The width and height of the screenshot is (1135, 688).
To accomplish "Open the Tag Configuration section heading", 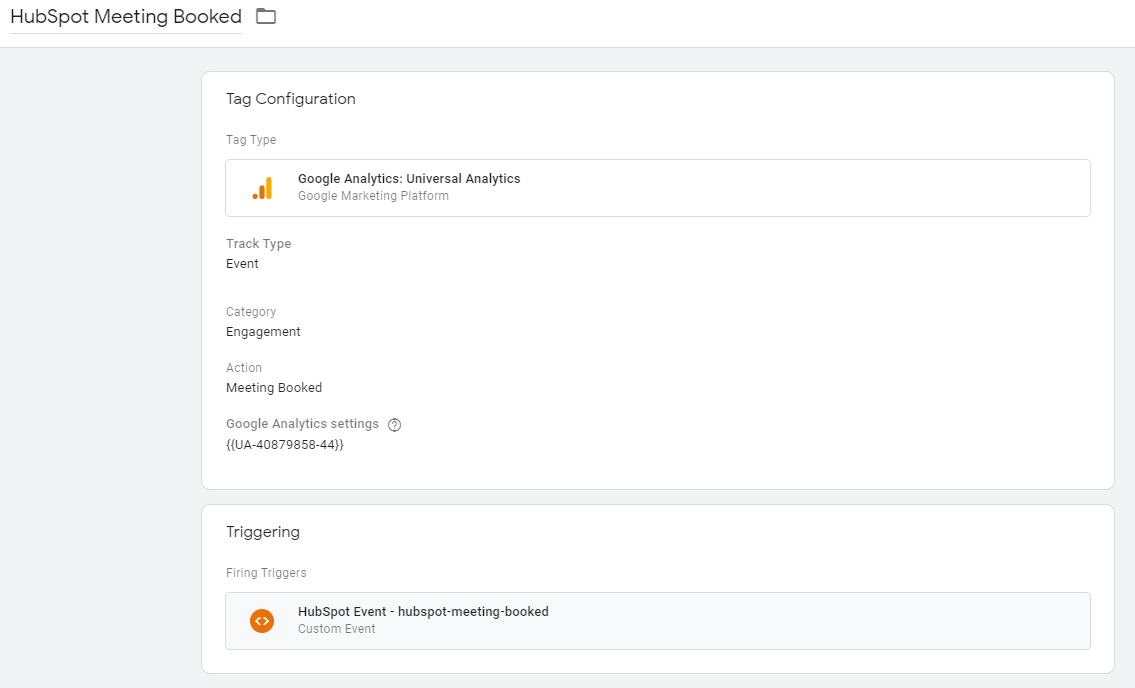I will [x=291, y=99].
